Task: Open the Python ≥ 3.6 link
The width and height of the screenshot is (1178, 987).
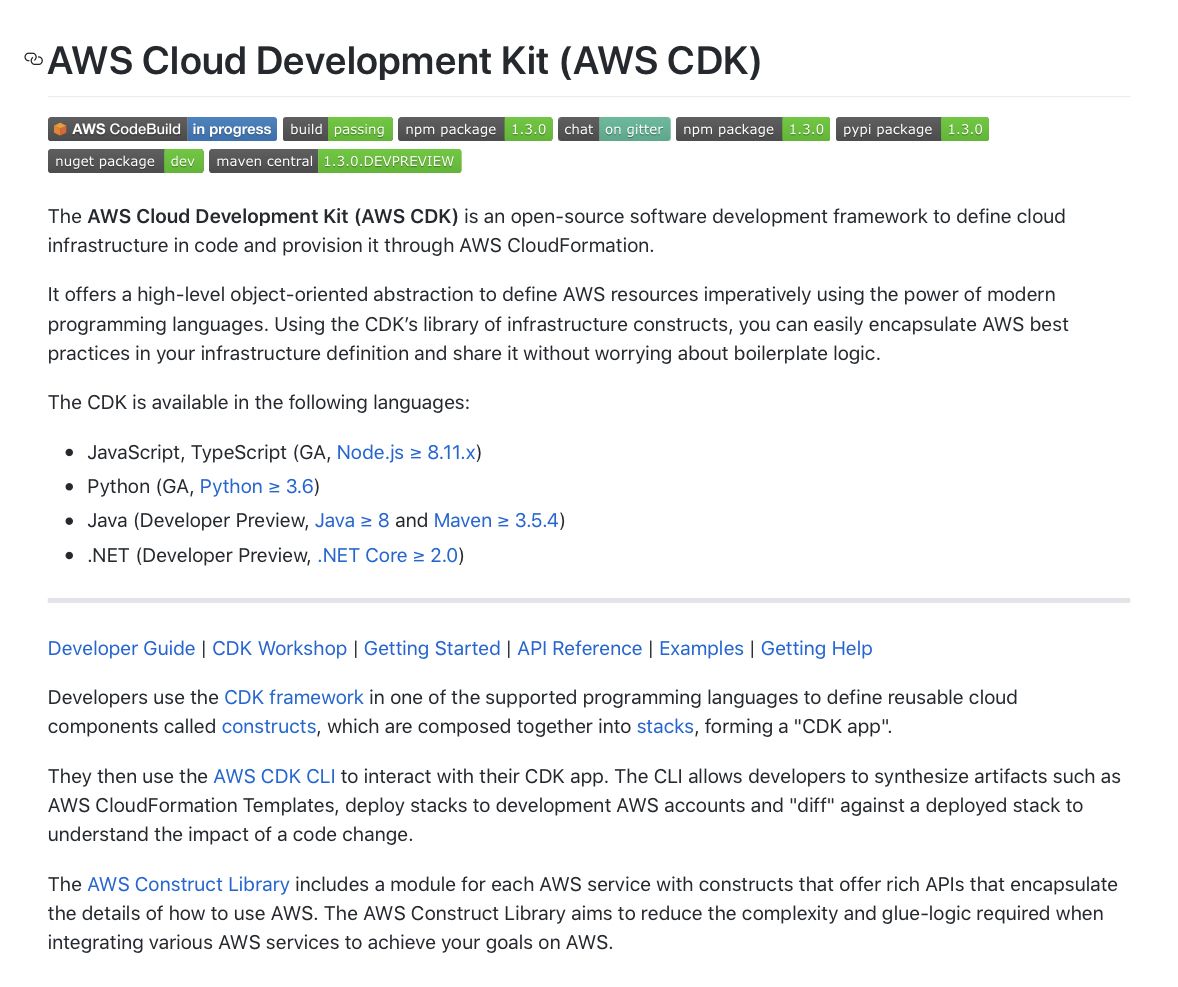Action: pyautogui.click(x=256, y=487)
